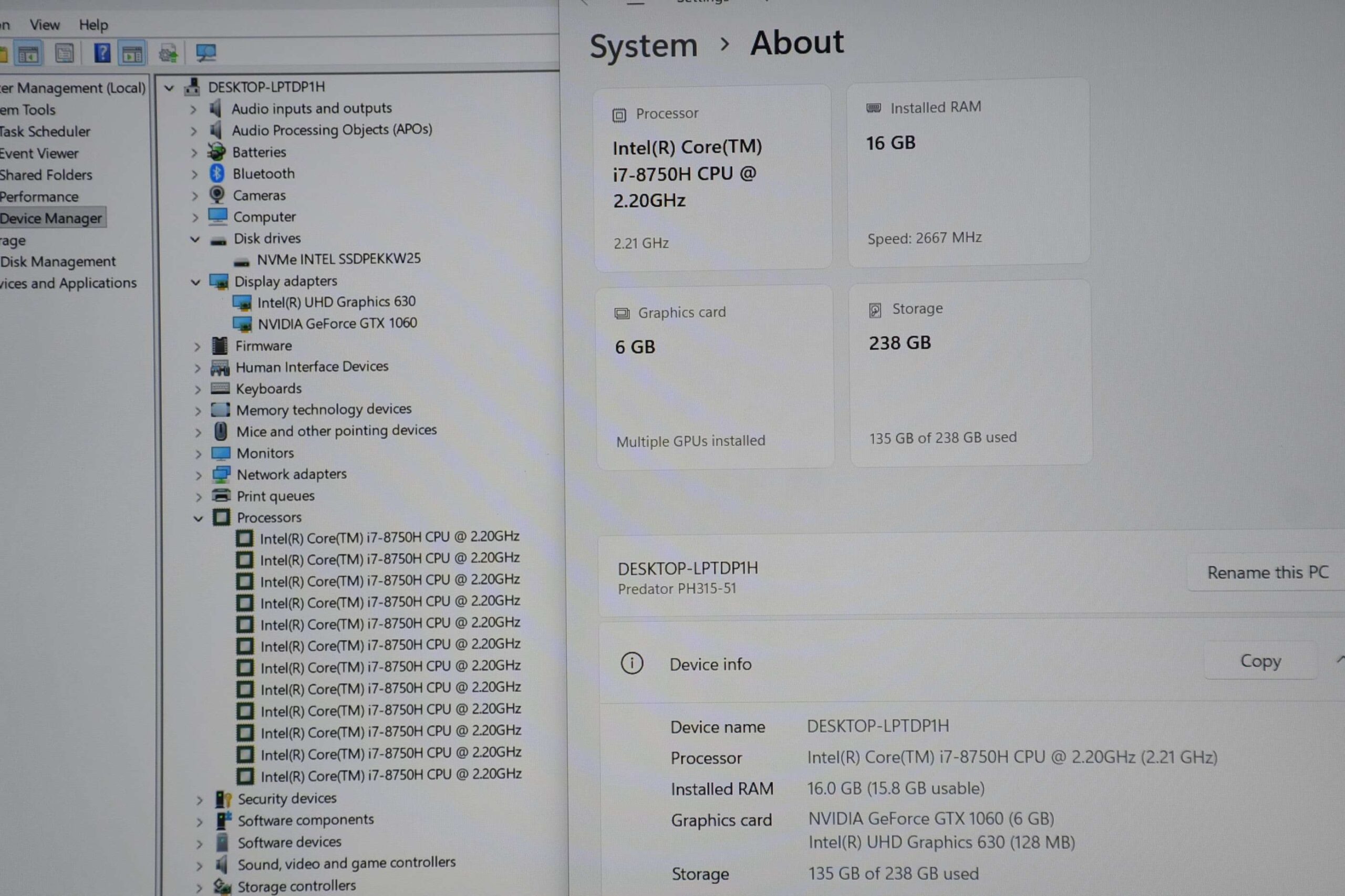This screenshot has width=1345, height=896.
Task: Click the Device info circled-i icon
Action: click(x=632, y=663)
